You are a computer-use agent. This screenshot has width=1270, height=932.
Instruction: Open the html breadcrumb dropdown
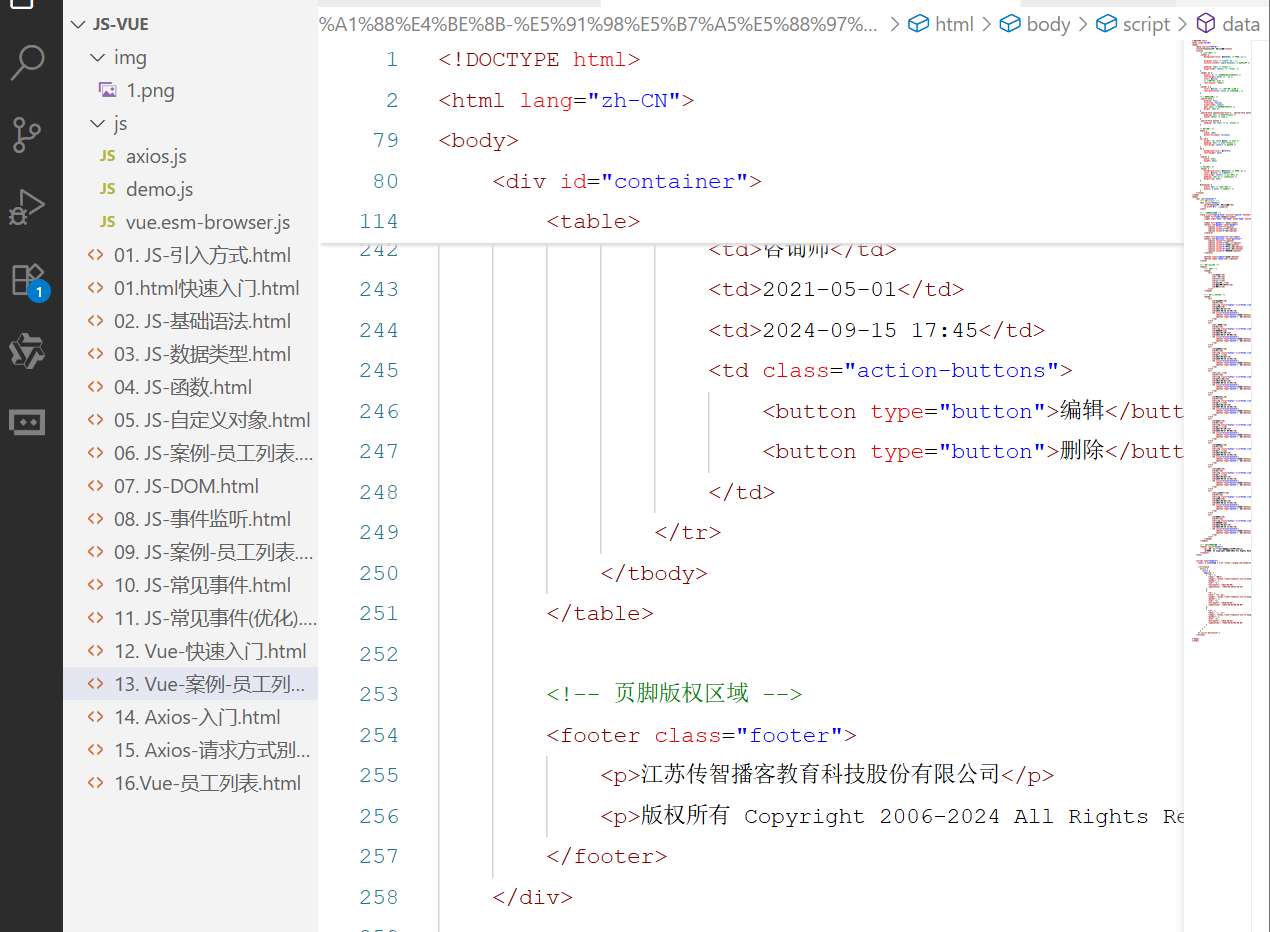coord(941,24)
